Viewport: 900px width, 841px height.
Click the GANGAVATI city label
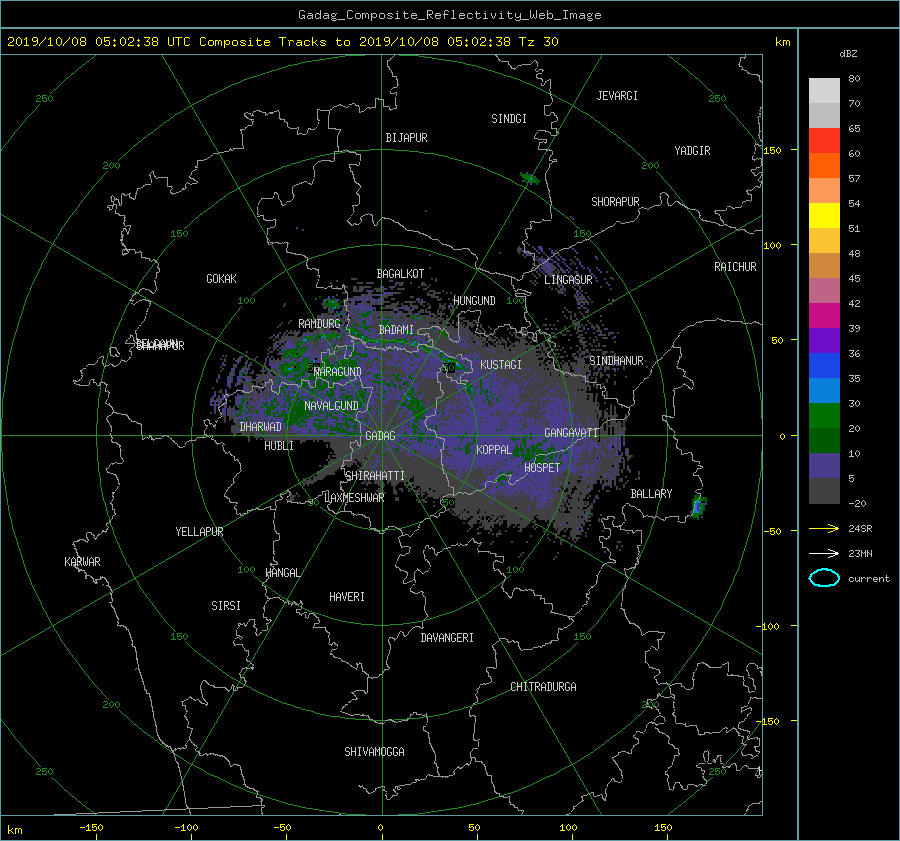pyautogui.click(x=571, y=433)
